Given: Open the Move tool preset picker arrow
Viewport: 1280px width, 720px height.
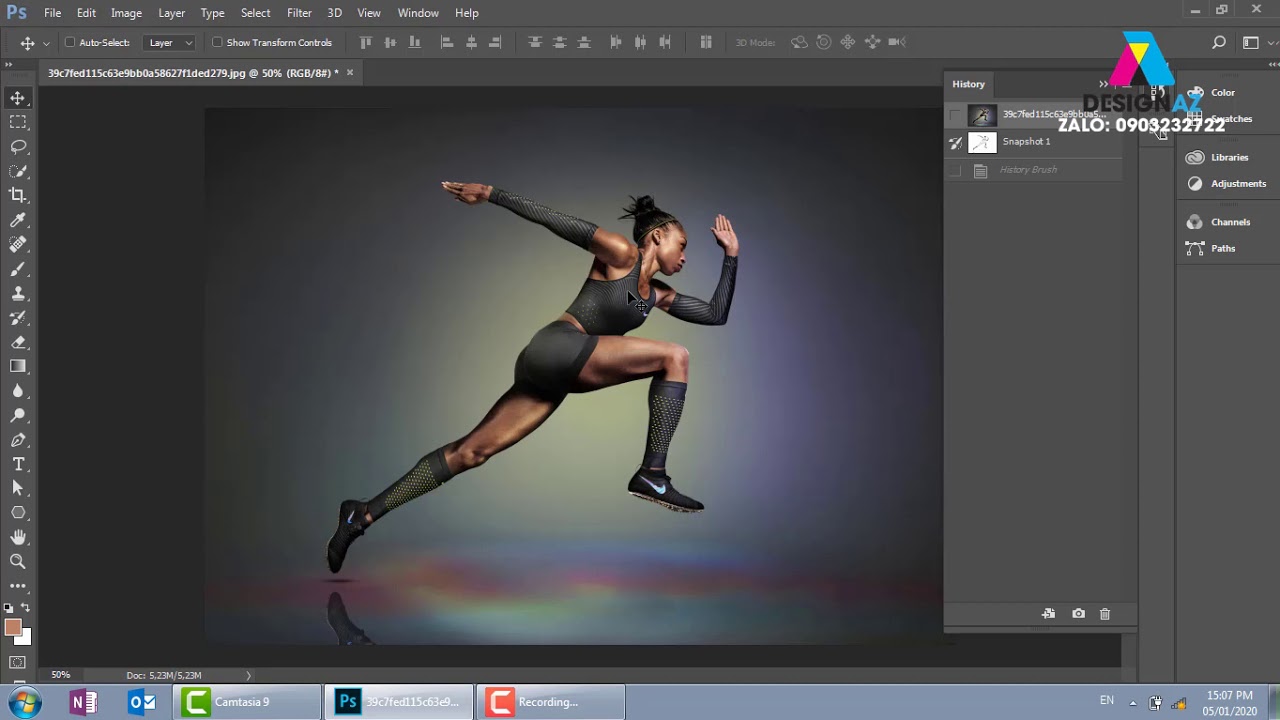Looking at the screenshot, I should click(46, 43).
